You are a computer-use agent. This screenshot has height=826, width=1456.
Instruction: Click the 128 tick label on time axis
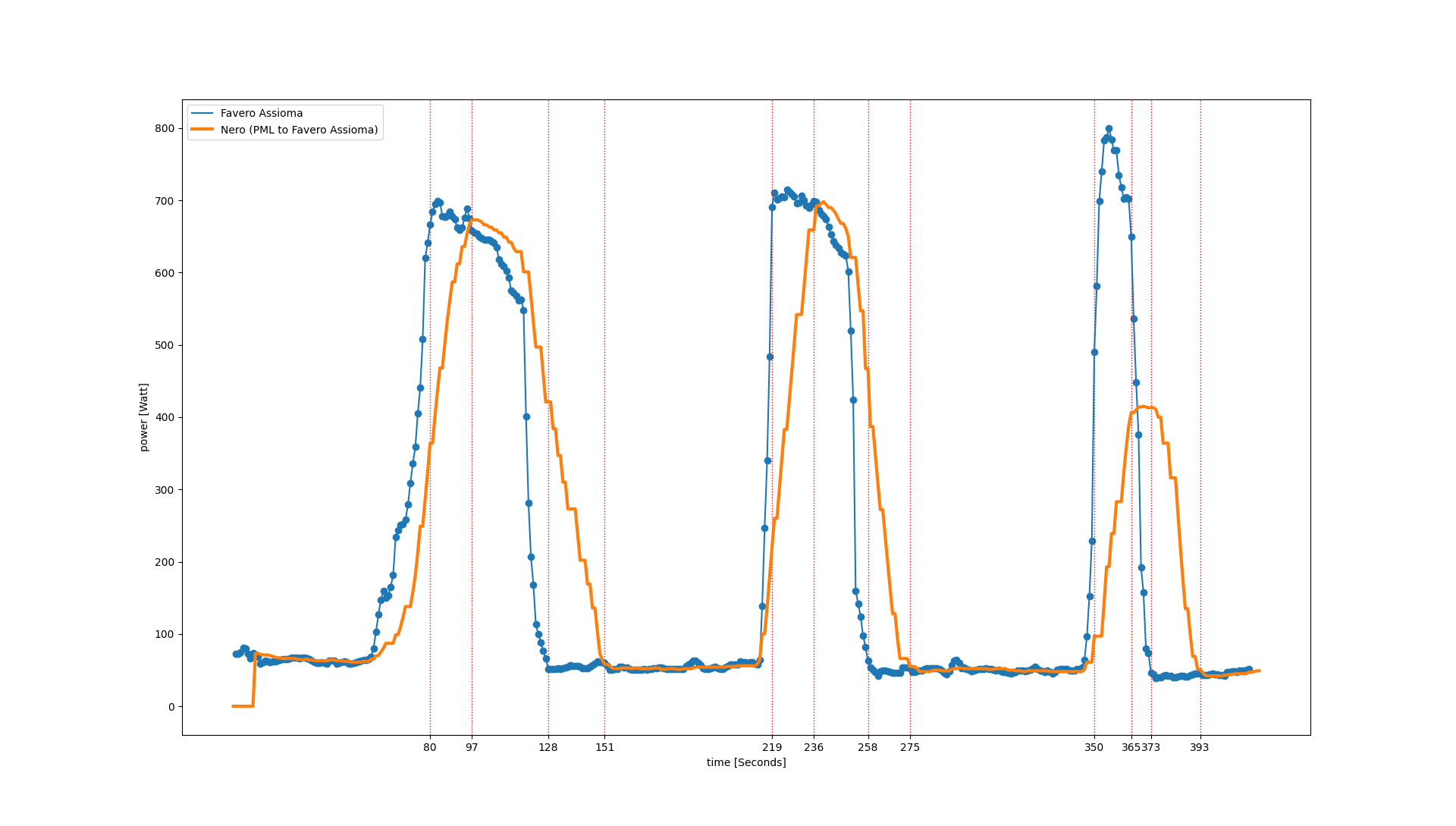pos(548,748)
